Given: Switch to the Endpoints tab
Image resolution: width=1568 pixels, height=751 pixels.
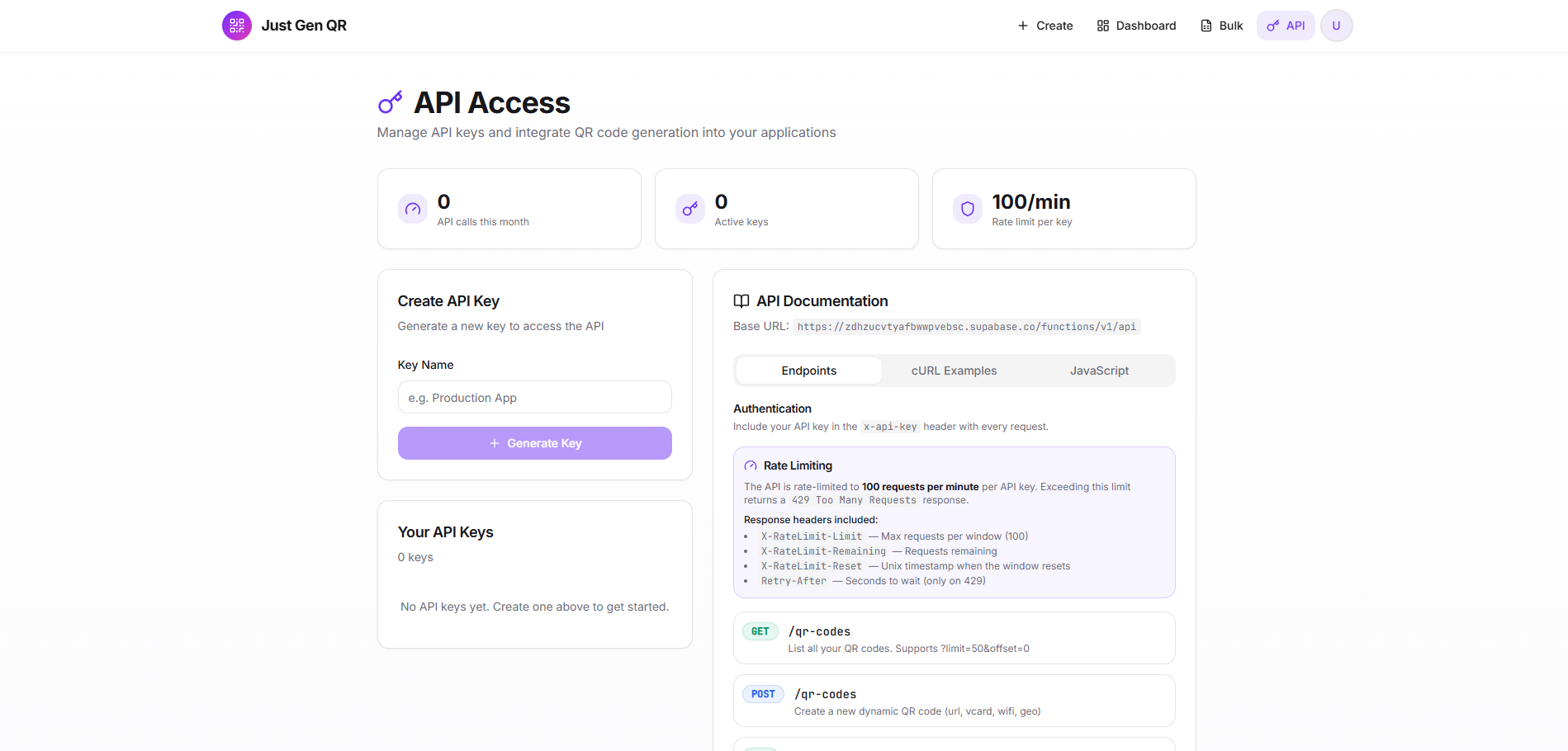Looking at the screenshot, I should tap(809, 371).
